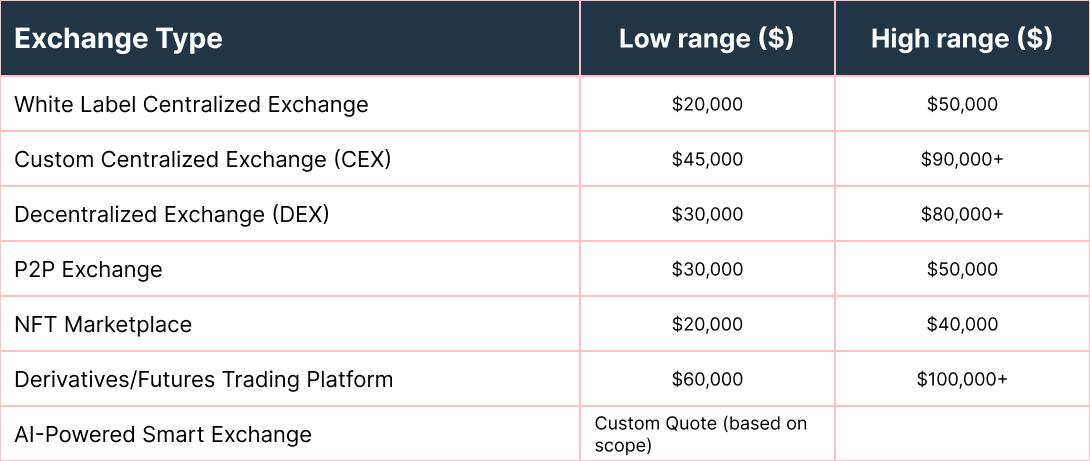This screenshot has height=461, width=1090.
Task: Select the $40,000 high range value
Action: (x=961, y=324)
